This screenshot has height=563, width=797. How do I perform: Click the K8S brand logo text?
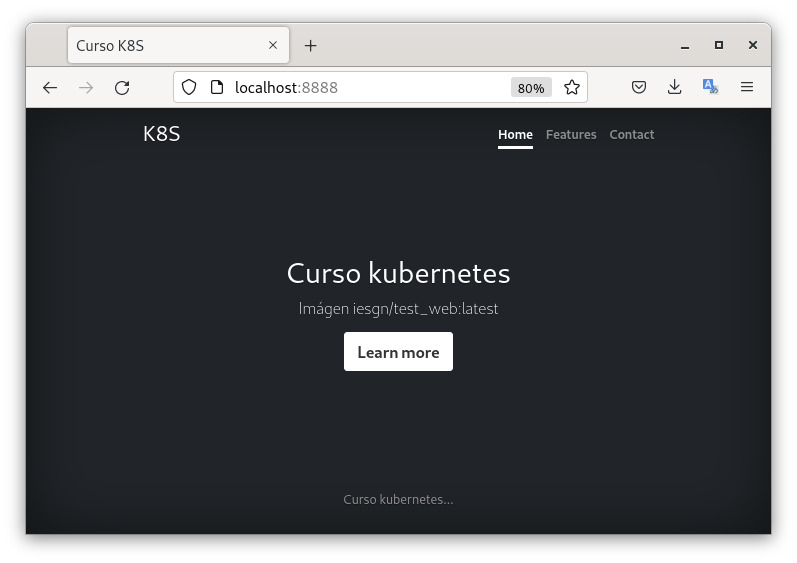point(162,134)
